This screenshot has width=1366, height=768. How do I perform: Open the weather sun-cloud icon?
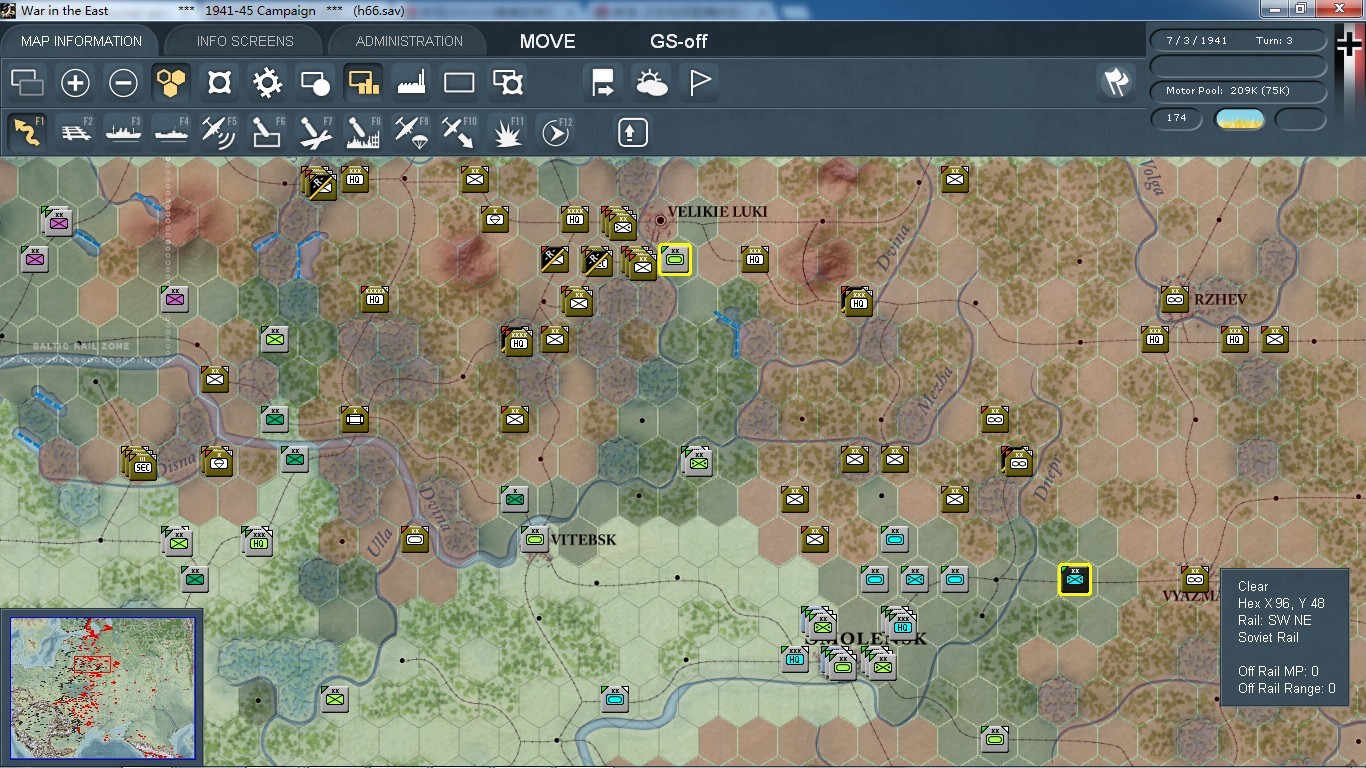(651, 83)
